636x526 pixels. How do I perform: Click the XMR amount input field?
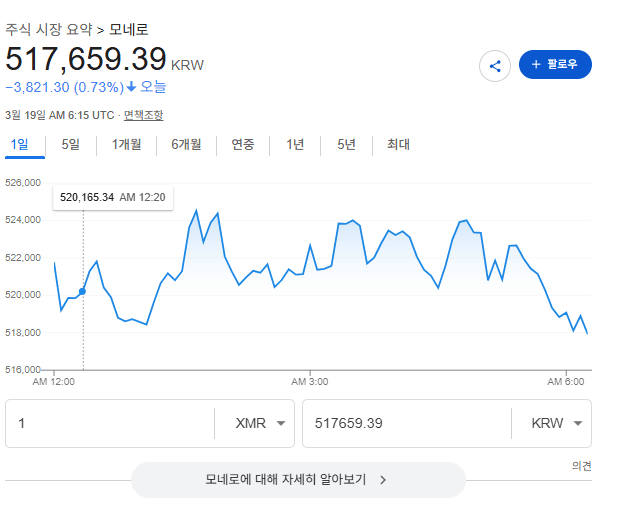point(110,423)
